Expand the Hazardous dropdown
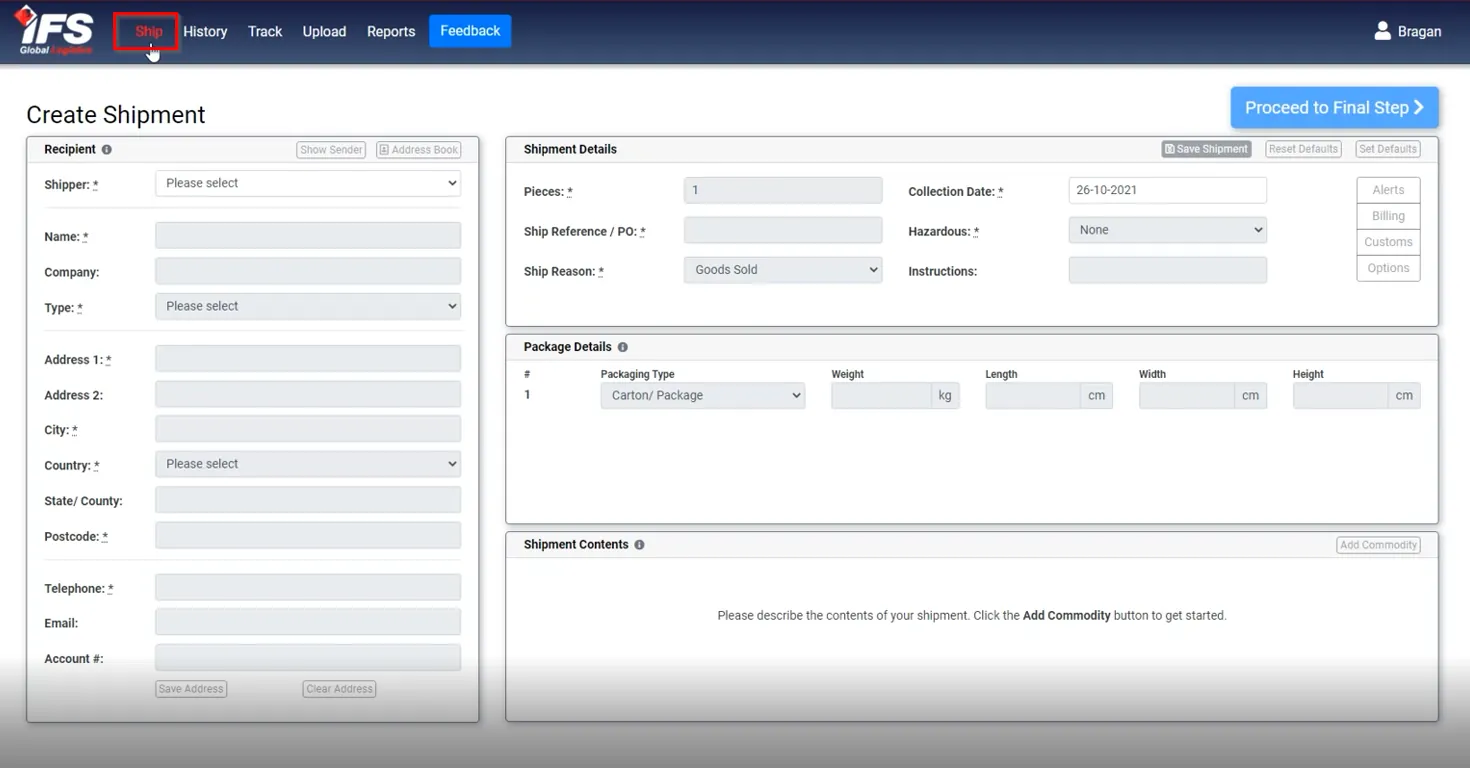This screenshot has height=768, width=1470. [x=1168, y=230]
